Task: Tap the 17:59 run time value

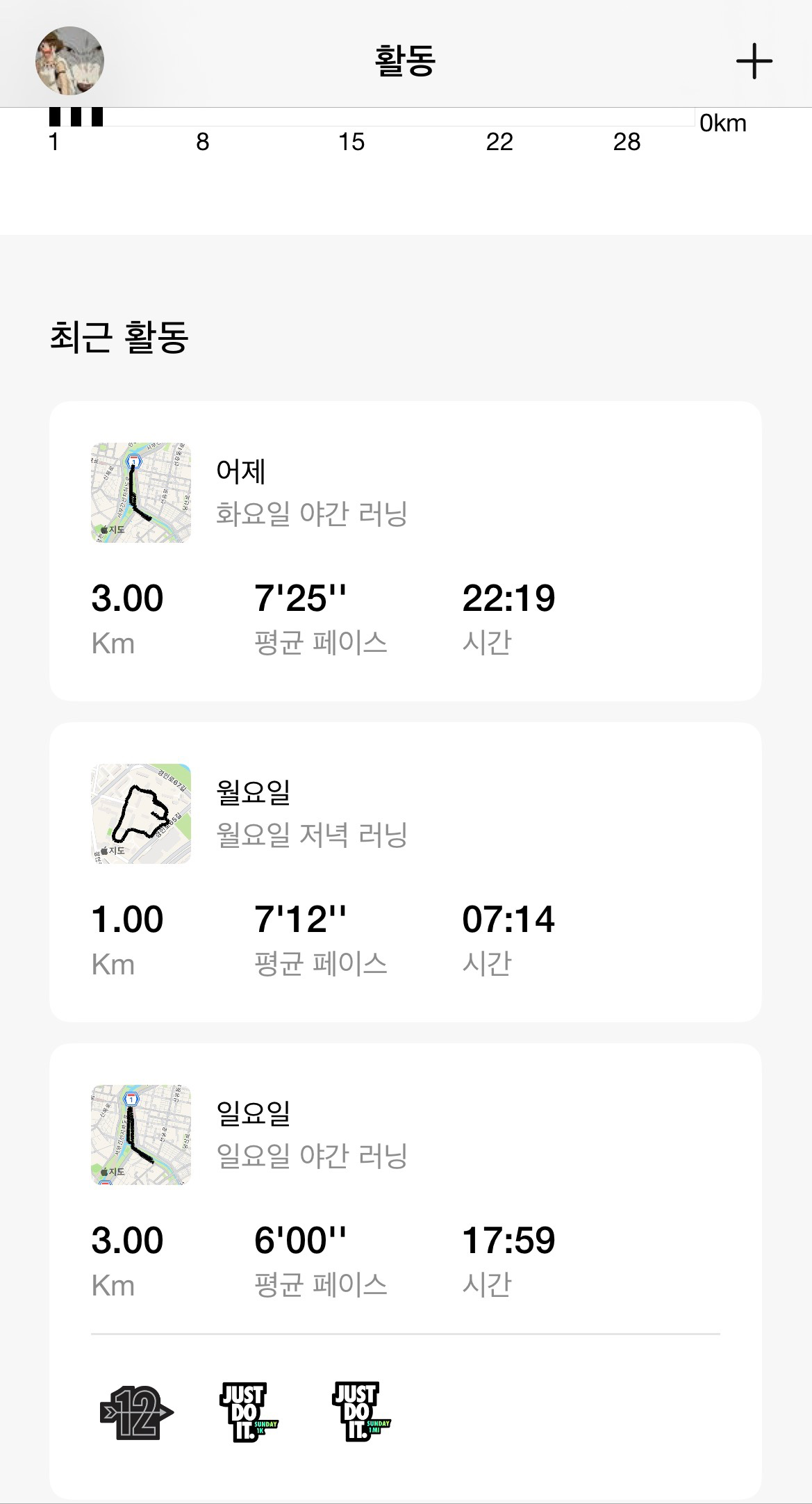Action: click(508, 1241)
